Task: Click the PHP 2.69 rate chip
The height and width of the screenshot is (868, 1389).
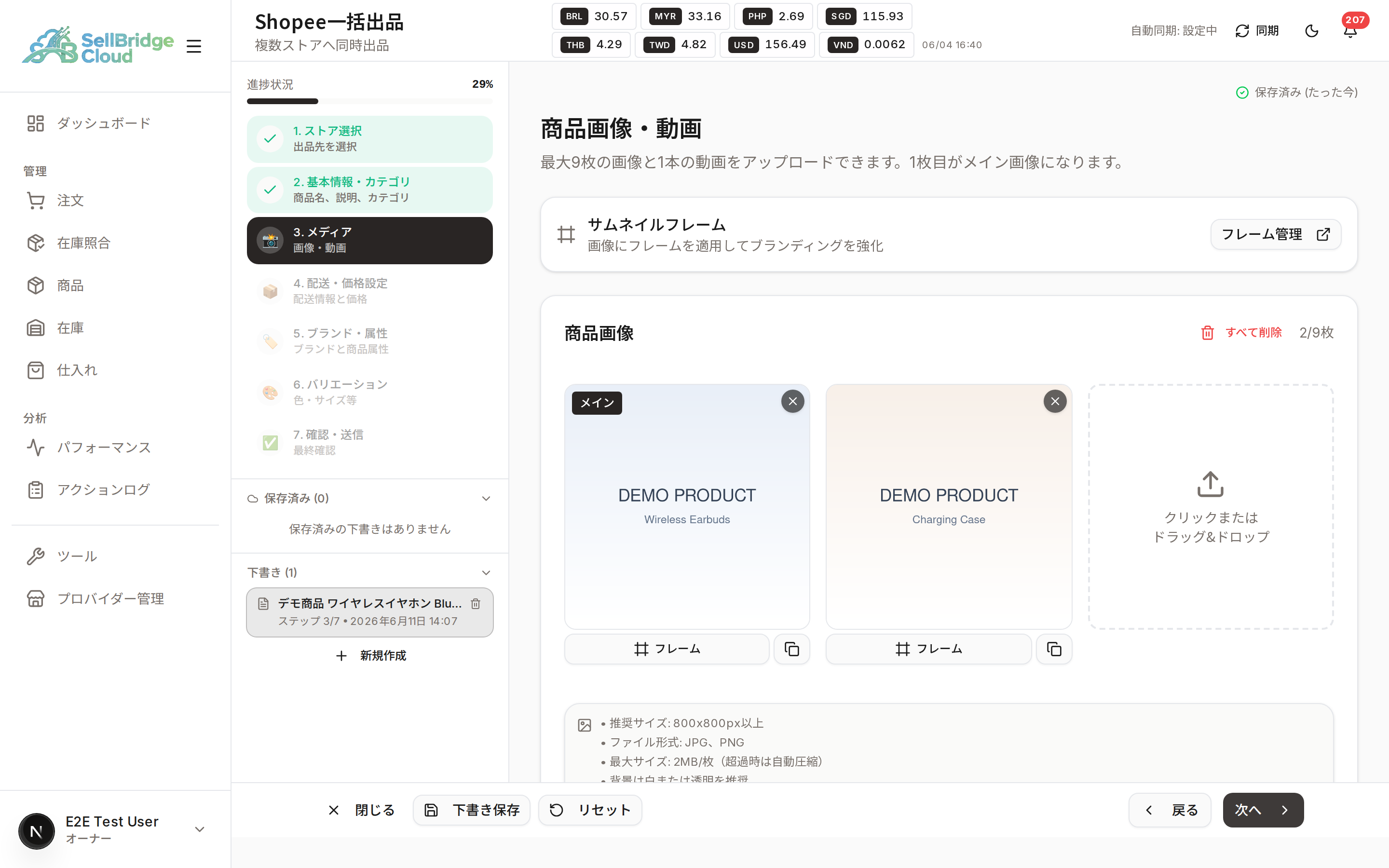Action: click(x=774, y=16)
